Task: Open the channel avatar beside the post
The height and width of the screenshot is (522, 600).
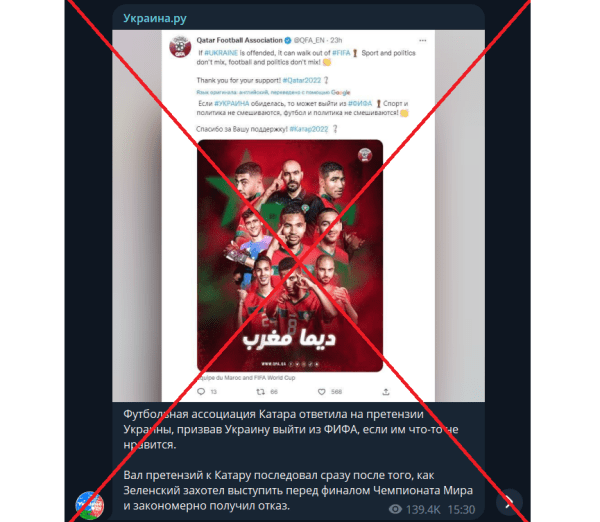Action: coord(90,505)
